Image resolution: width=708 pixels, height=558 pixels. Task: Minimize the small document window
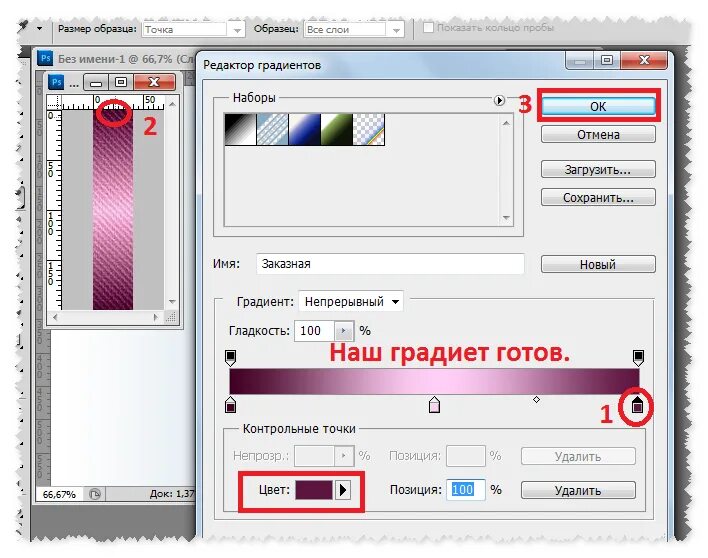tap(96, 82)
